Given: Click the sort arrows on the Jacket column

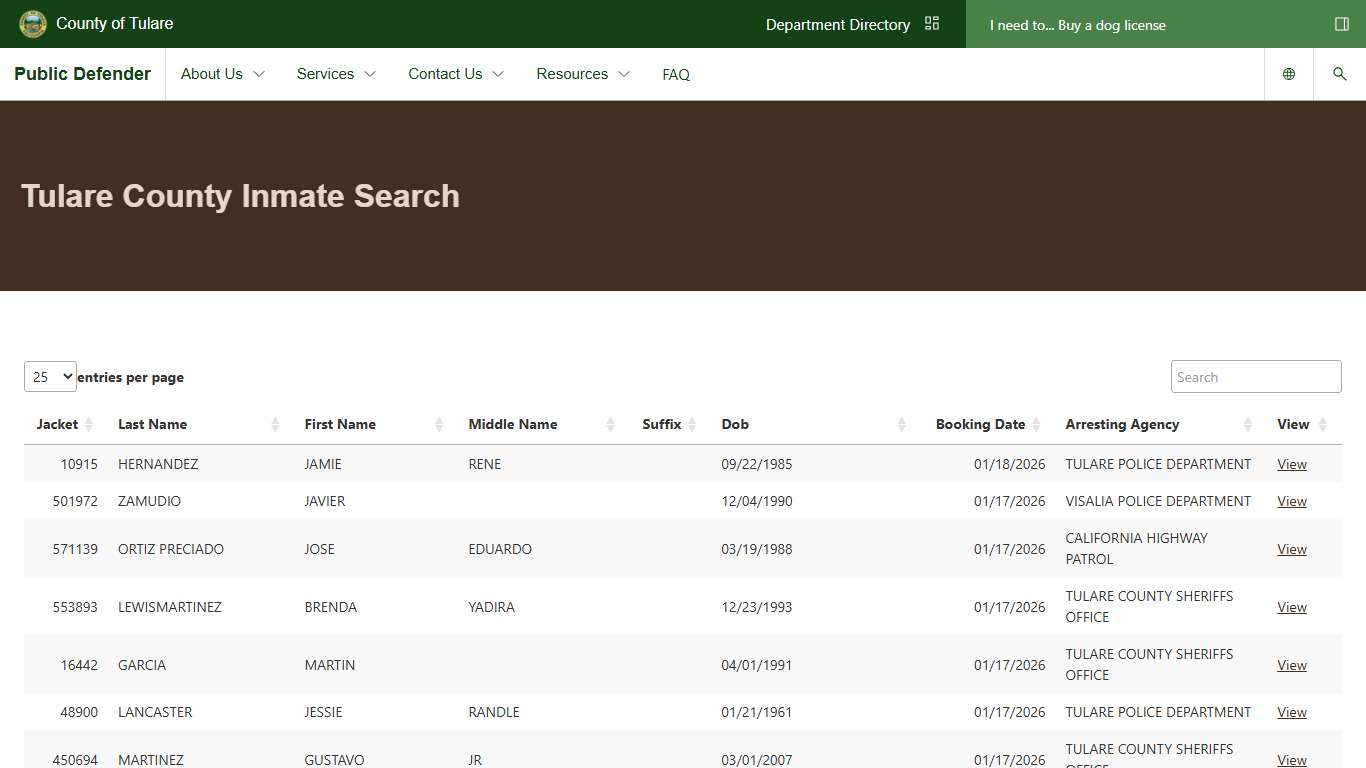Looking at the screenshot, I should [x=87, y=424].
